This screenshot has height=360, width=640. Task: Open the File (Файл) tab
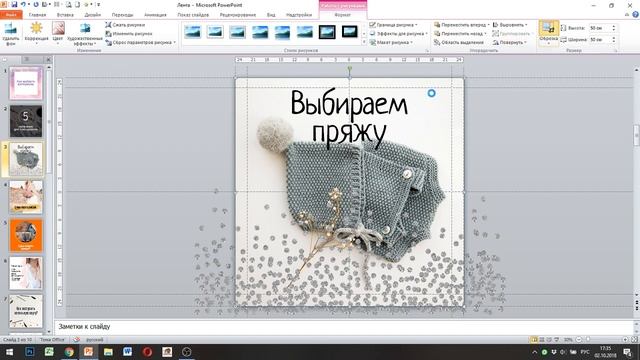[11, 15]
